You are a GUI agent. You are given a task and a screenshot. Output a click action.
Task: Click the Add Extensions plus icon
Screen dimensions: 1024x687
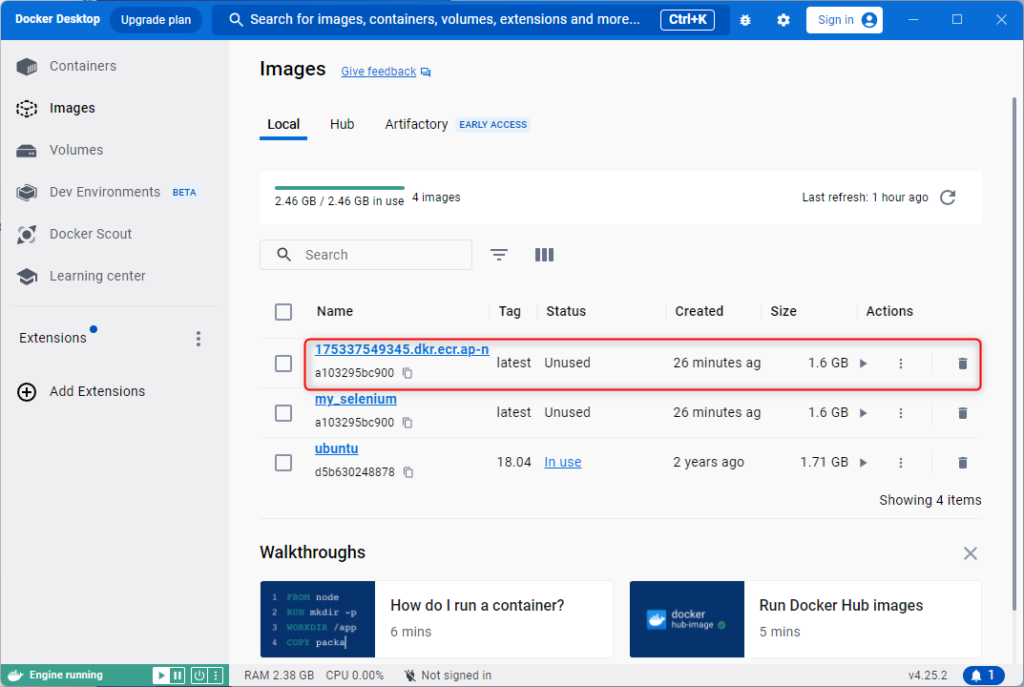pyautogui.click(x=27, y=392)
